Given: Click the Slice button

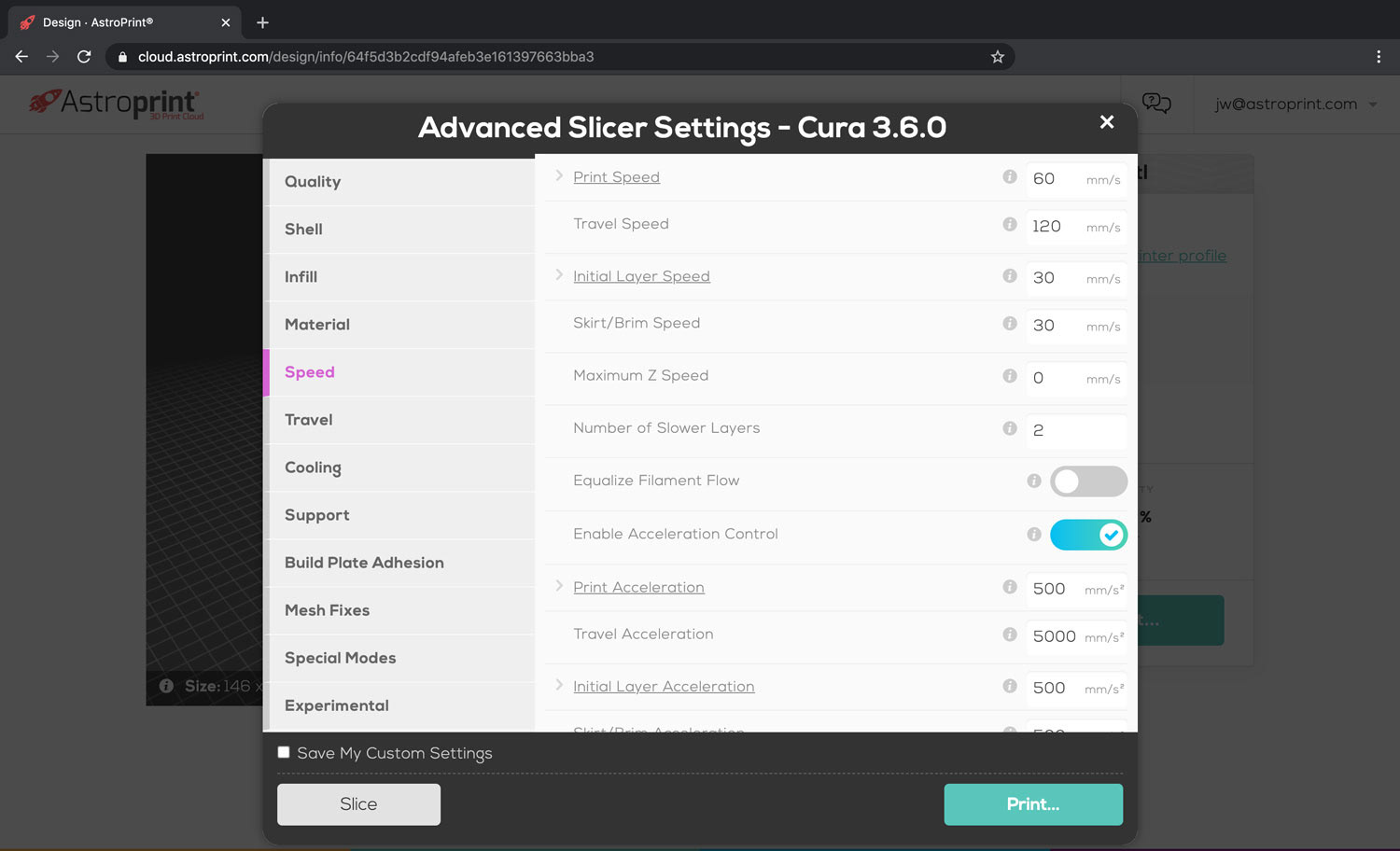Looking at the screenshot, I should (358, 804).
